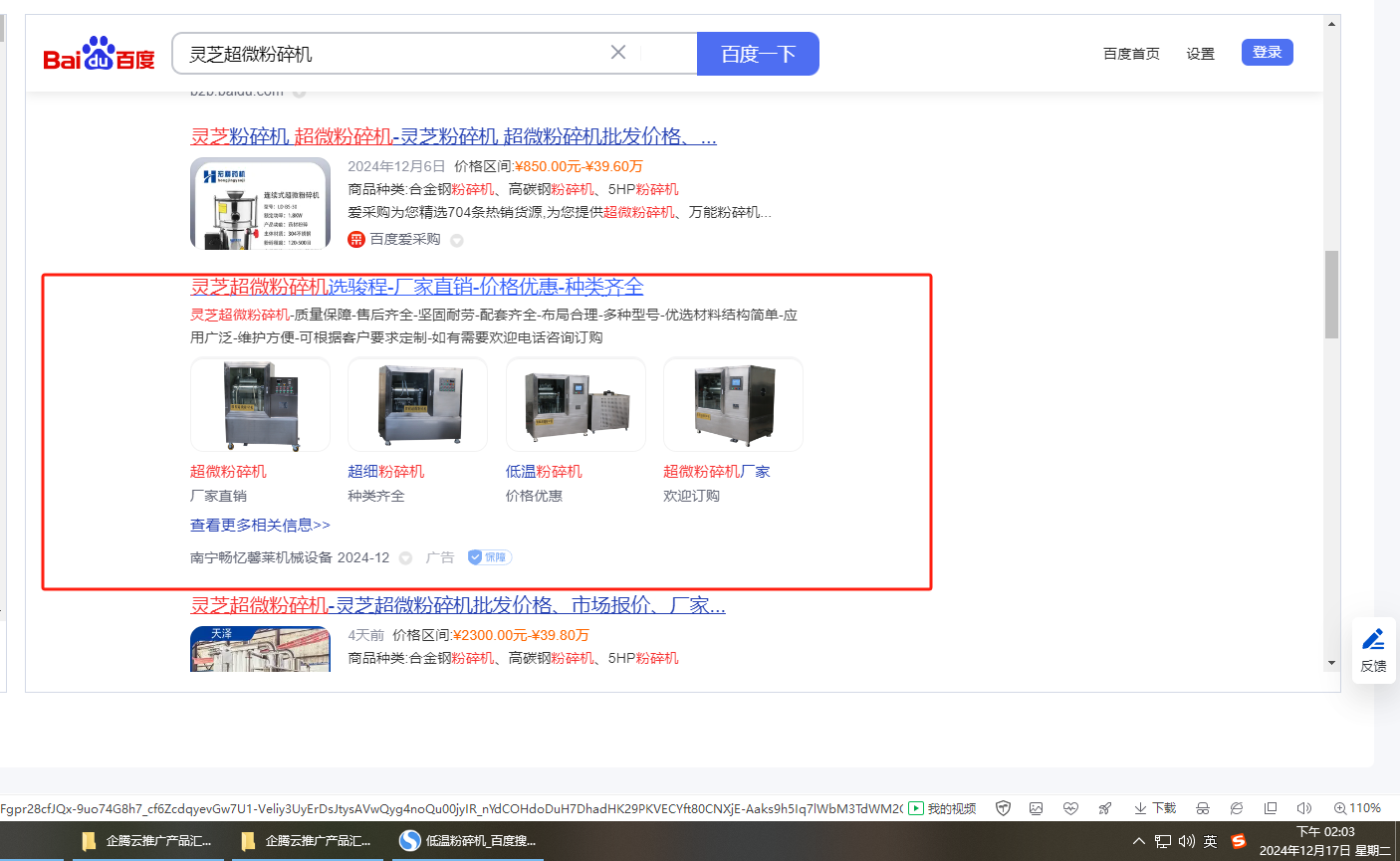Click the Baidu logo
Viewport: 1400px width, 861px height.
(99, 54)
